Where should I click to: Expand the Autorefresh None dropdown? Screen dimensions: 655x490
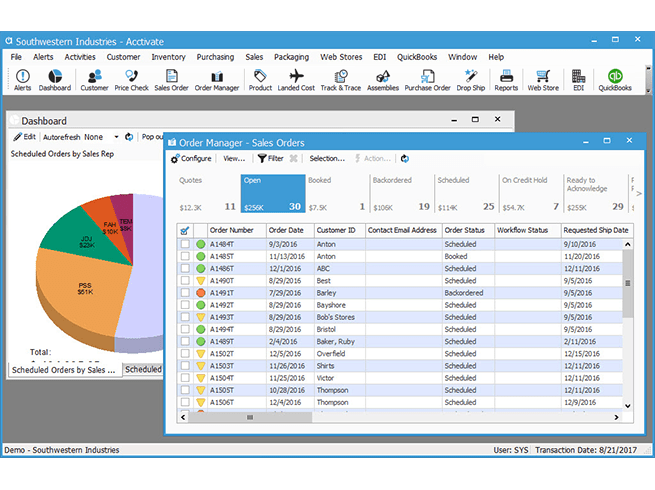click(x=117, y=137)
